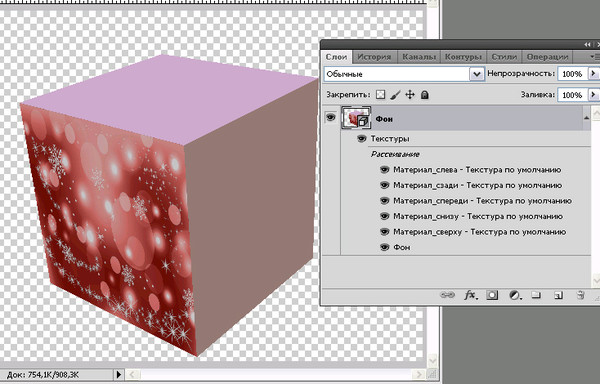This screenshot has width=600, height=384.
Task: Create new adjustment layer icon
Action: (515, 295)
